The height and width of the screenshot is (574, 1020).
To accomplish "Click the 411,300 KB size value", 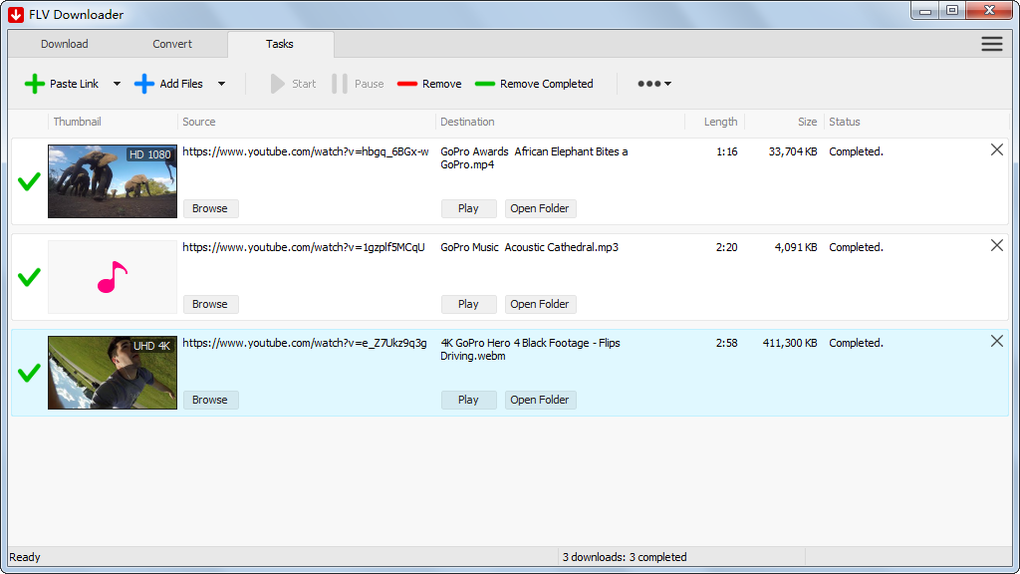I will click(790, 343).
